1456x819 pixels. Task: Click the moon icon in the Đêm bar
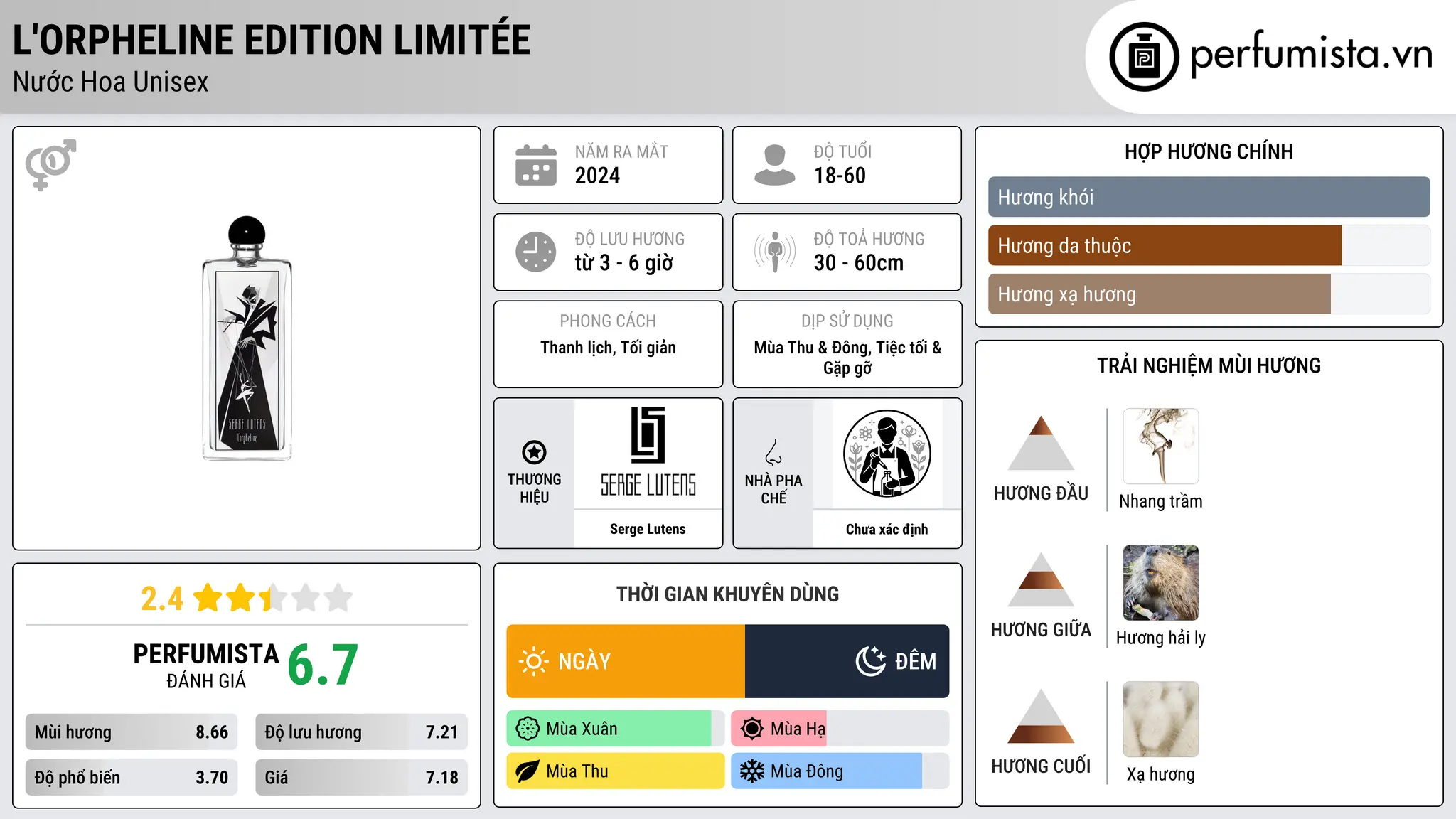pyautogui.click(x=870, y=661)
